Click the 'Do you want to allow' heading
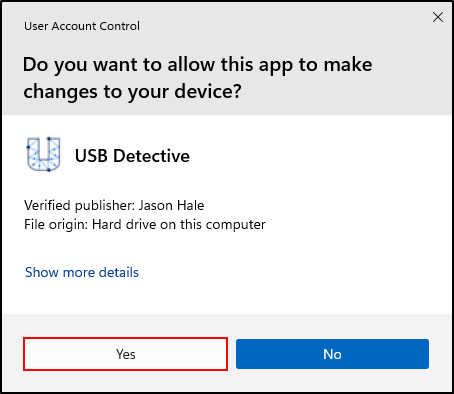The height and width of the screenshot is (394, 454). tap(197, 78)
